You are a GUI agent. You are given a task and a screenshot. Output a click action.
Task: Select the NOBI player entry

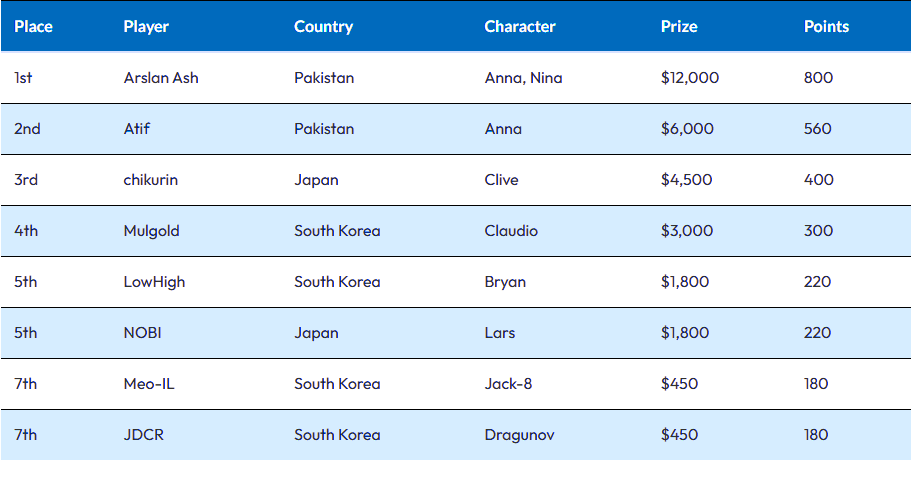pos(142,333)
